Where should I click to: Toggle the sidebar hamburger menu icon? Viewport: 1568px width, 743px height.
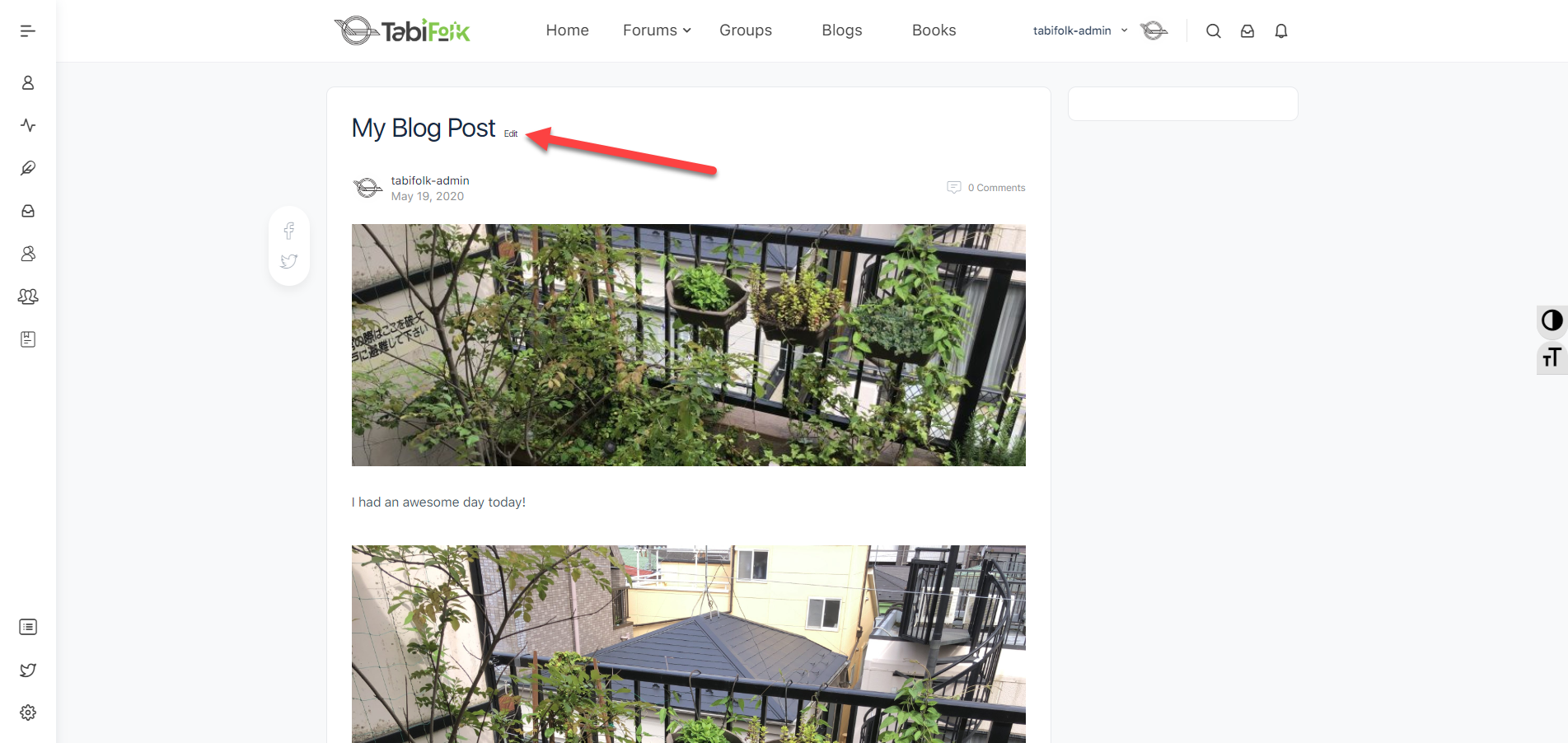(x=28, y=31)
